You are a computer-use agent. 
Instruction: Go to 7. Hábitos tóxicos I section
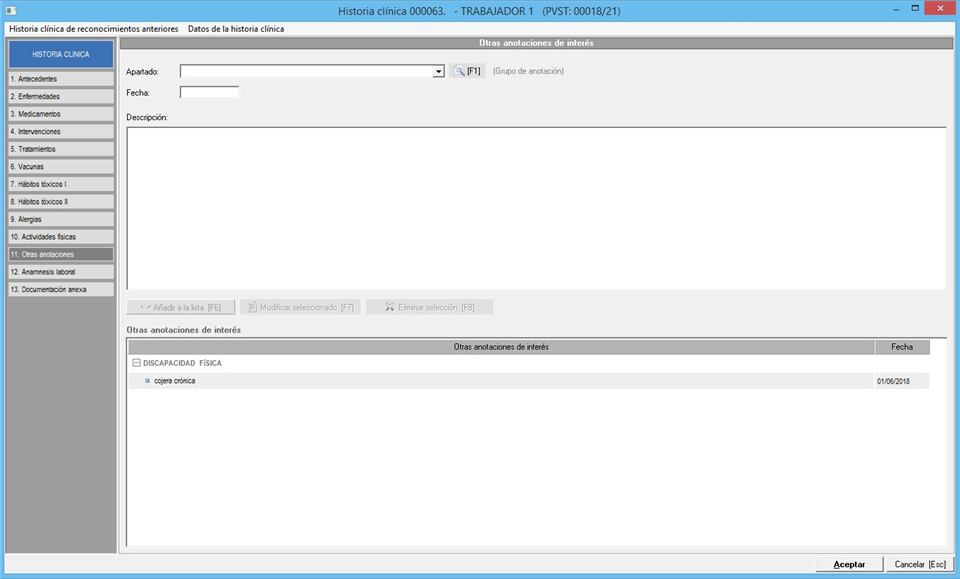click(x=61, y=184)
